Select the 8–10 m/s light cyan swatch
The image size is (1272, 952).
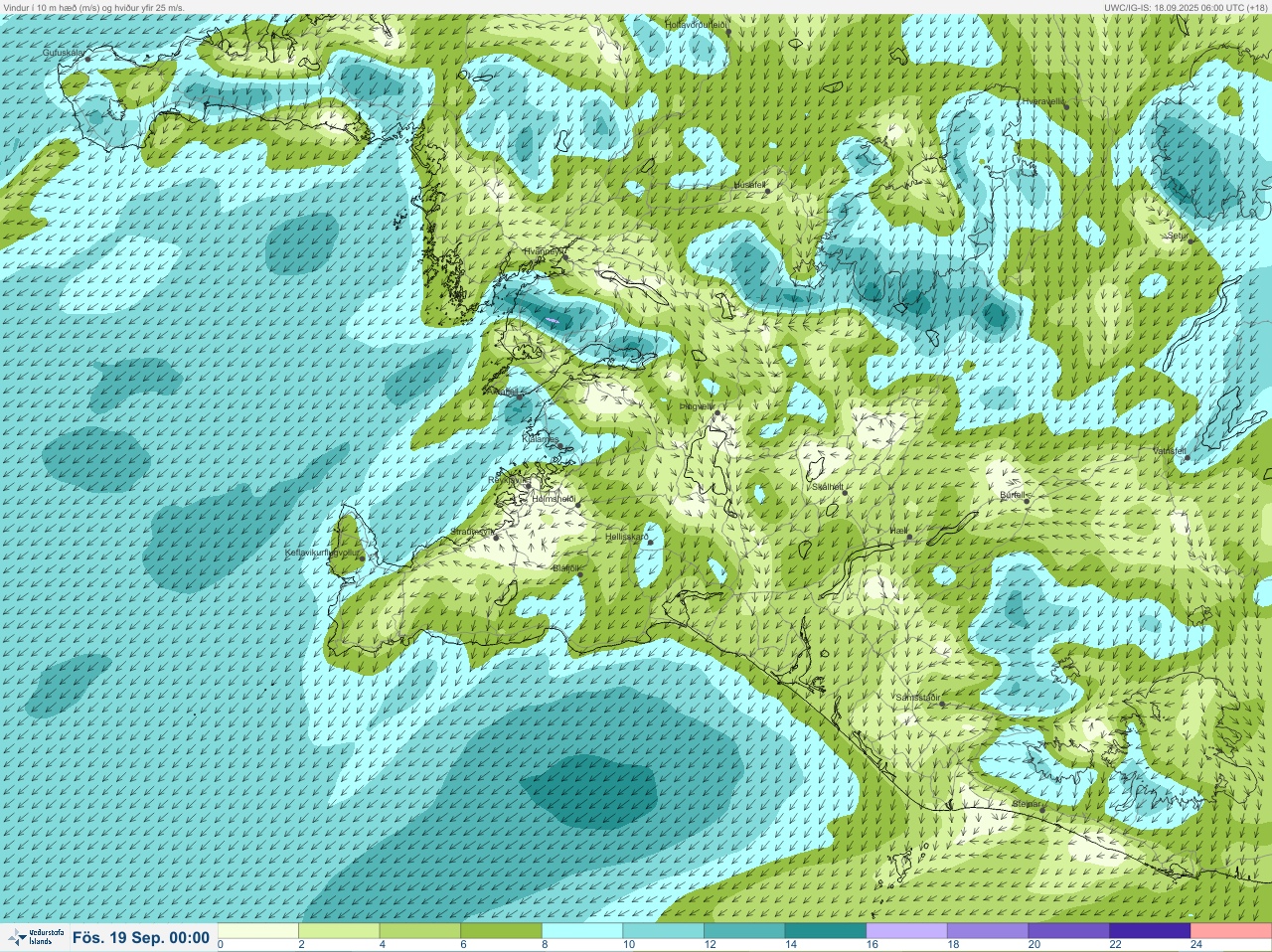point(582,931)
